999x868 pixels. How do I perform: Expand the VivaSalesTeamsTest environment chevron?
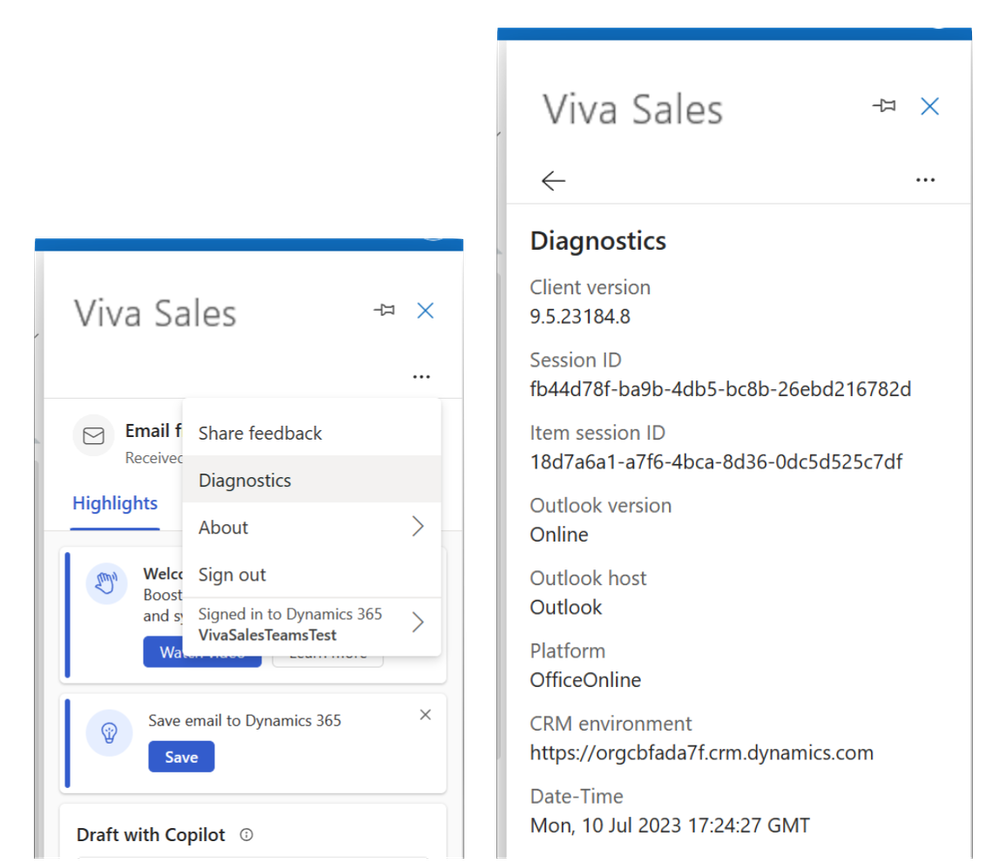click(418, 622)
